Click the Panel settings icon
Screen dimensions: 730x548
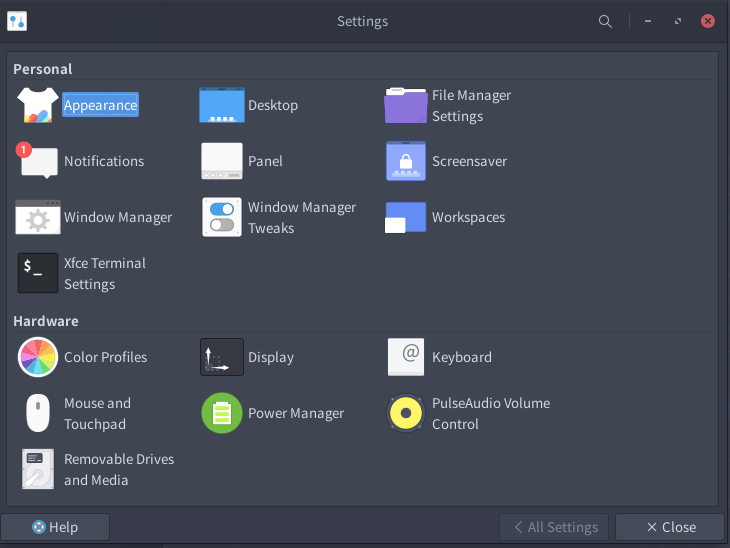pos(222,161)
